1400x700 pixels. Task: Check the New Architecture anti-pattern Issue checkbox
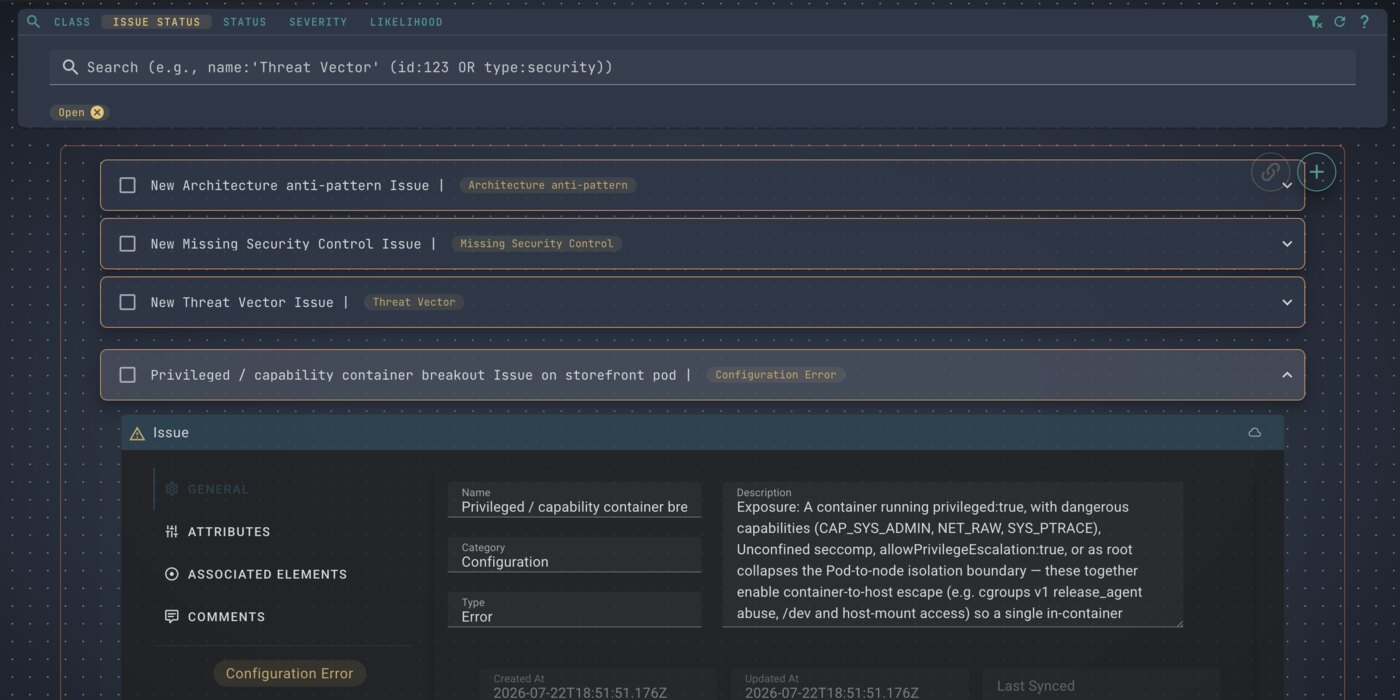127,185
